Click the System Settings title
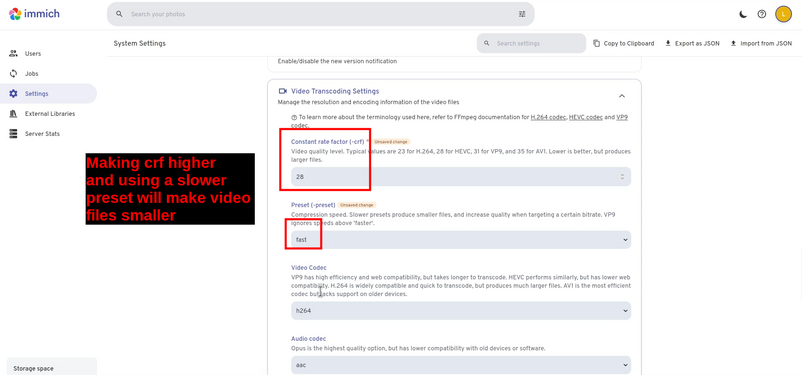Image resolution: width=802 pixels, height=375 pixels. pos(140,43)
